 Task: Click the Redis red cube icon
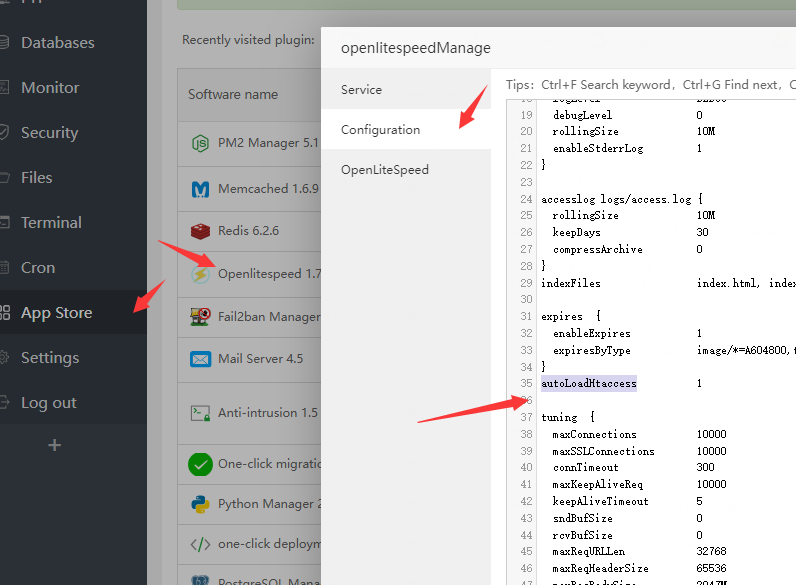click(x=201, y=231)
